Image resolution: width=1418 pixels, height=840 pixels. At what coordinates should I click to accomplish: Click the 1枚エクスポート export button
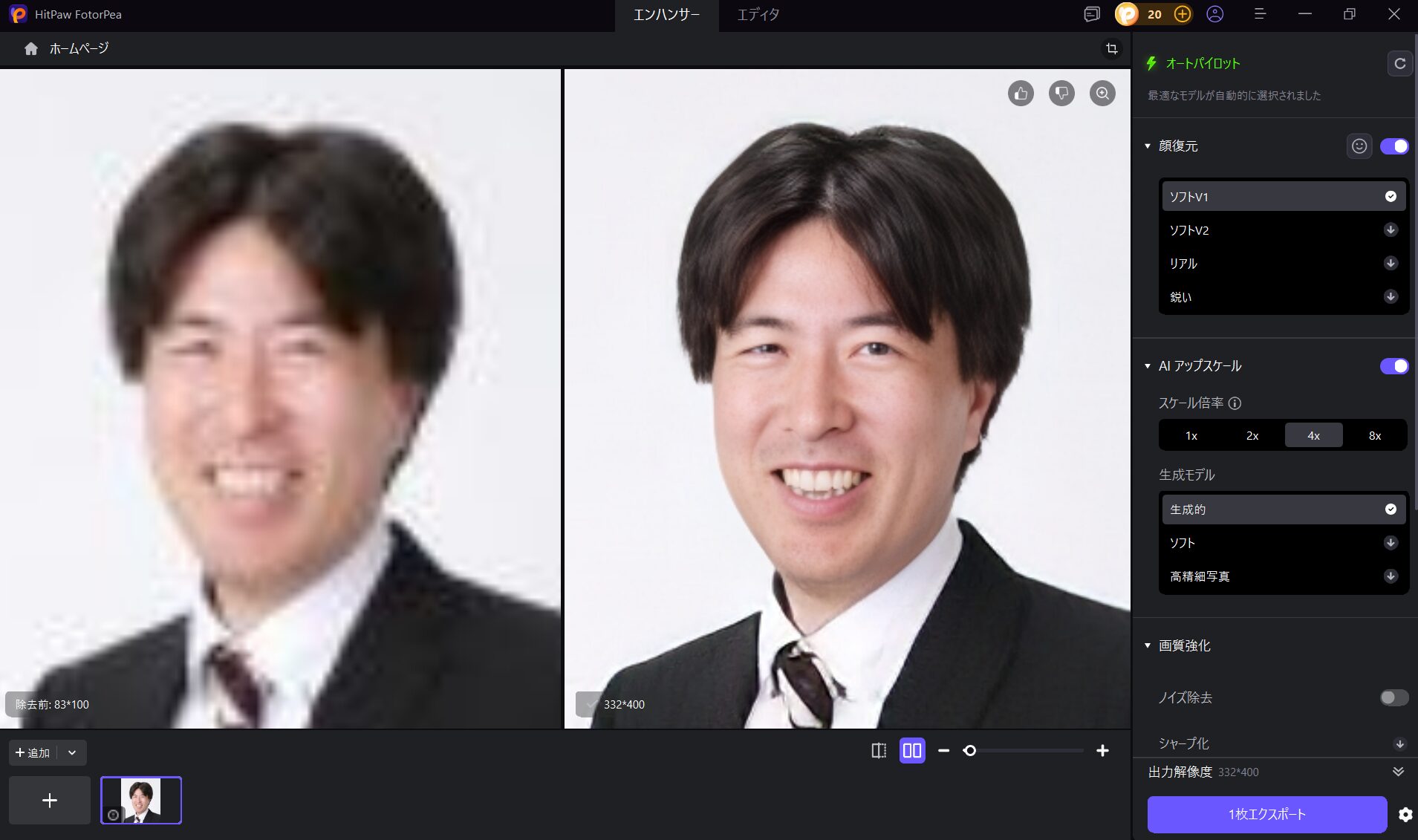pos(1266,814)
